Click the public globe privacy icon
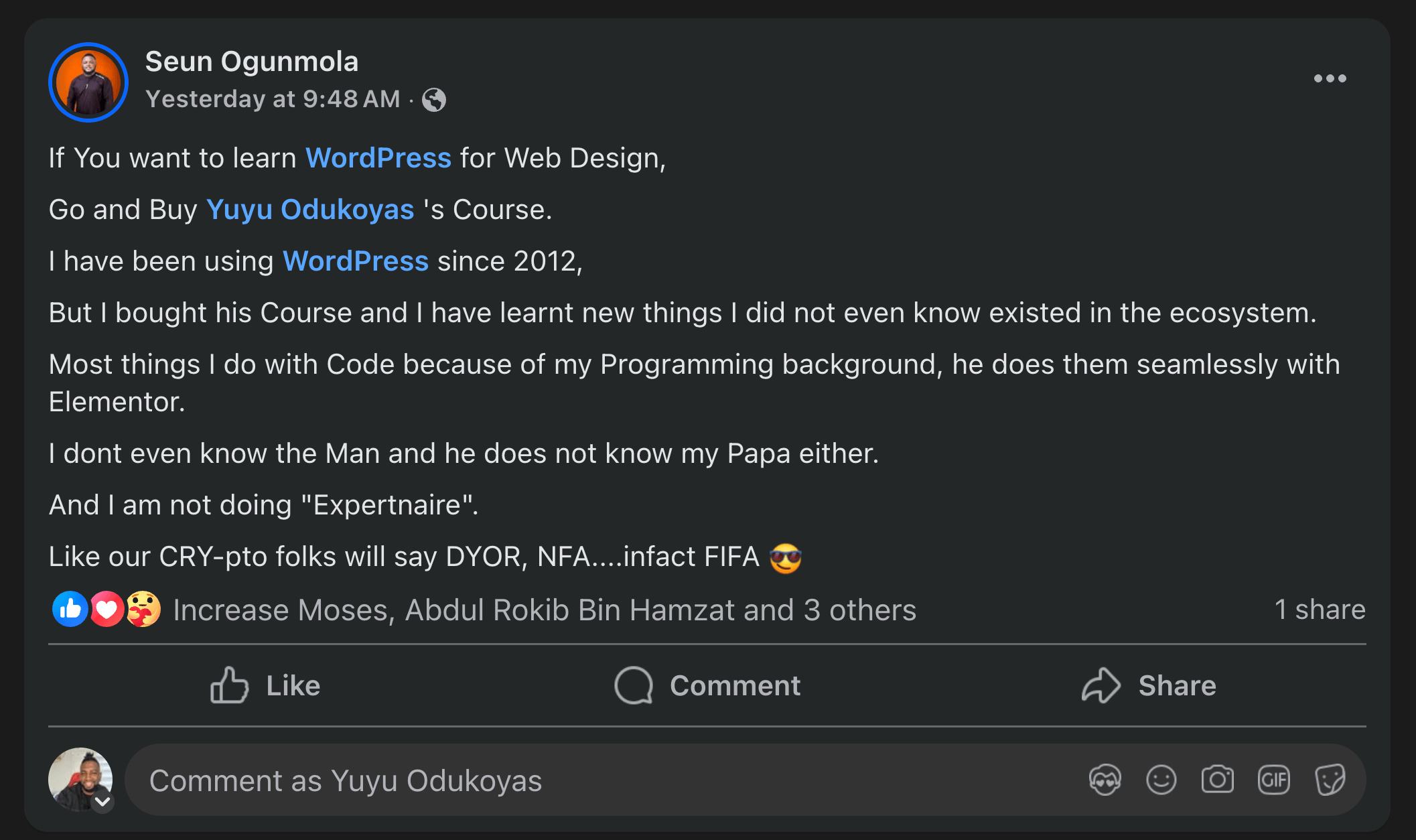Screen dimensions: 1416x840 tap(434, 100)
